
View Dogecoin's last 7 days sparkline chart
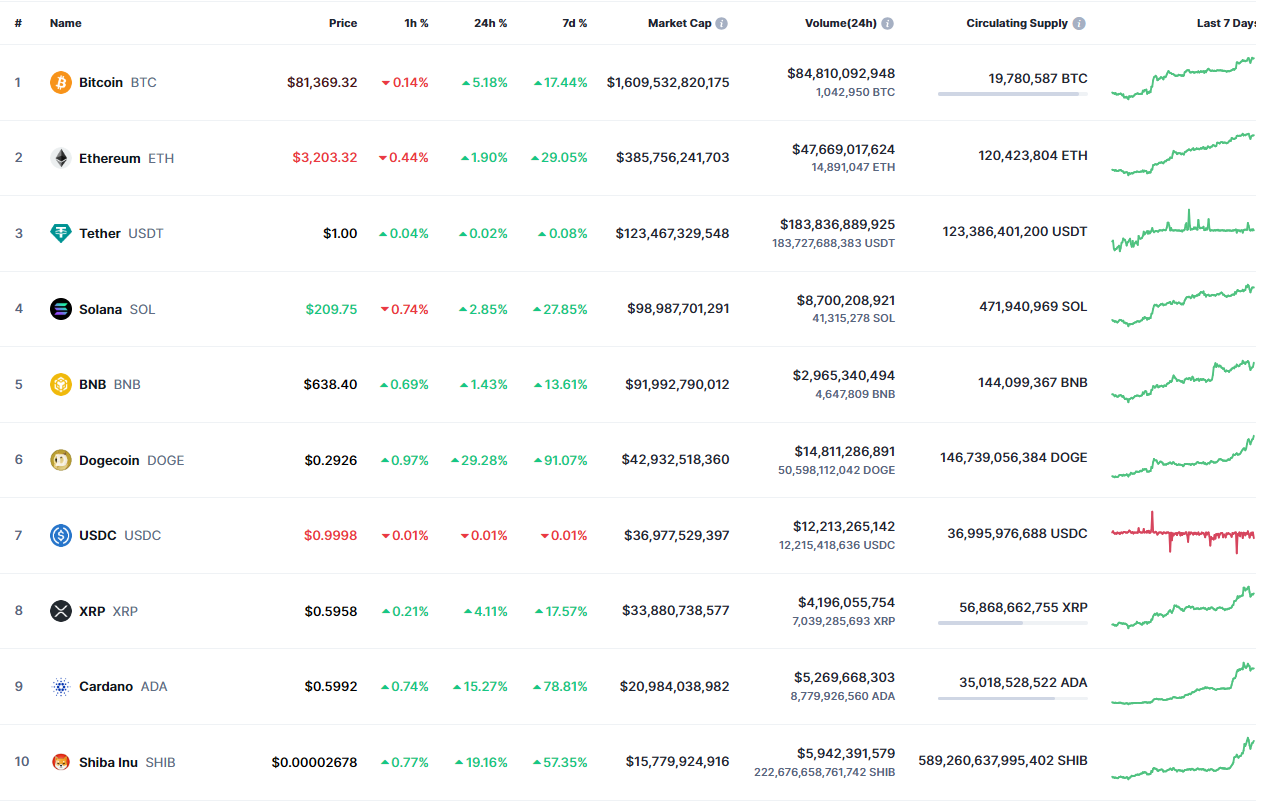[1184, 457]
